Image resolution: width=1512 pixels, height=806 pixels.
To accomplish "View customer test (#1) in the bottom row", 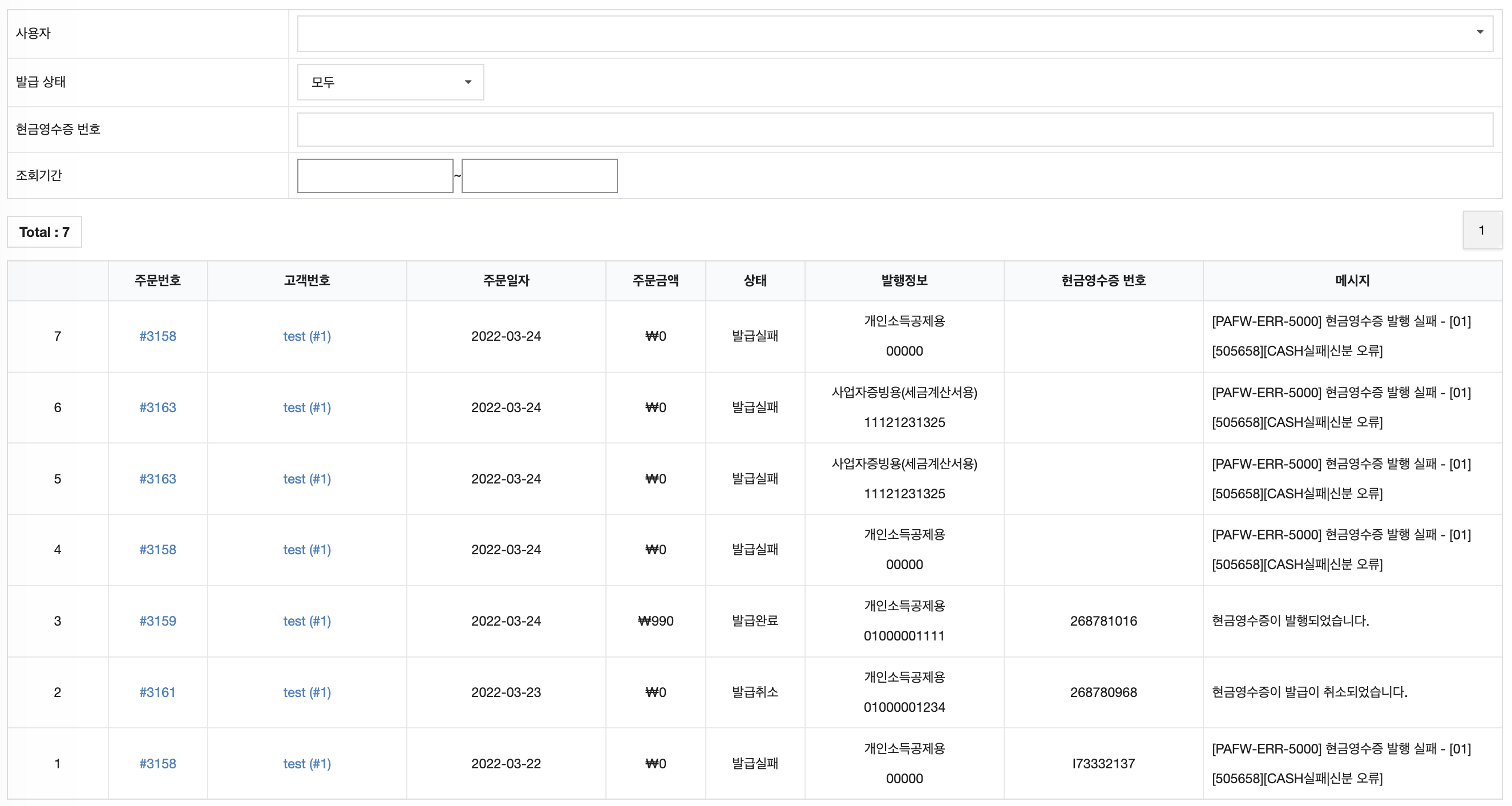I will coord(306,764).
